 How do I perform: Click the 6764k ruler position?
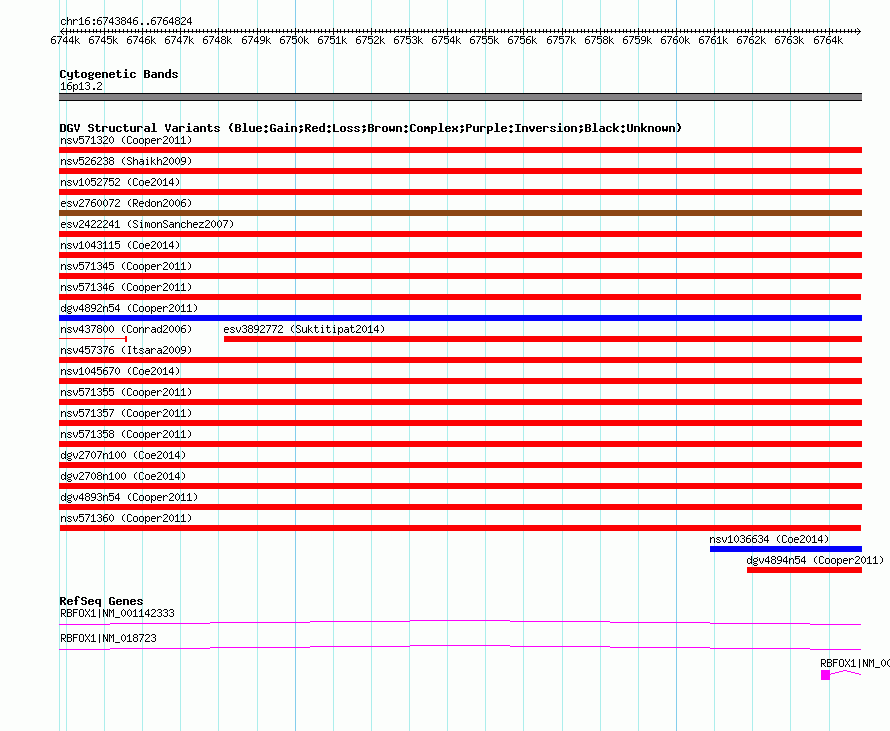click(828, 40)
